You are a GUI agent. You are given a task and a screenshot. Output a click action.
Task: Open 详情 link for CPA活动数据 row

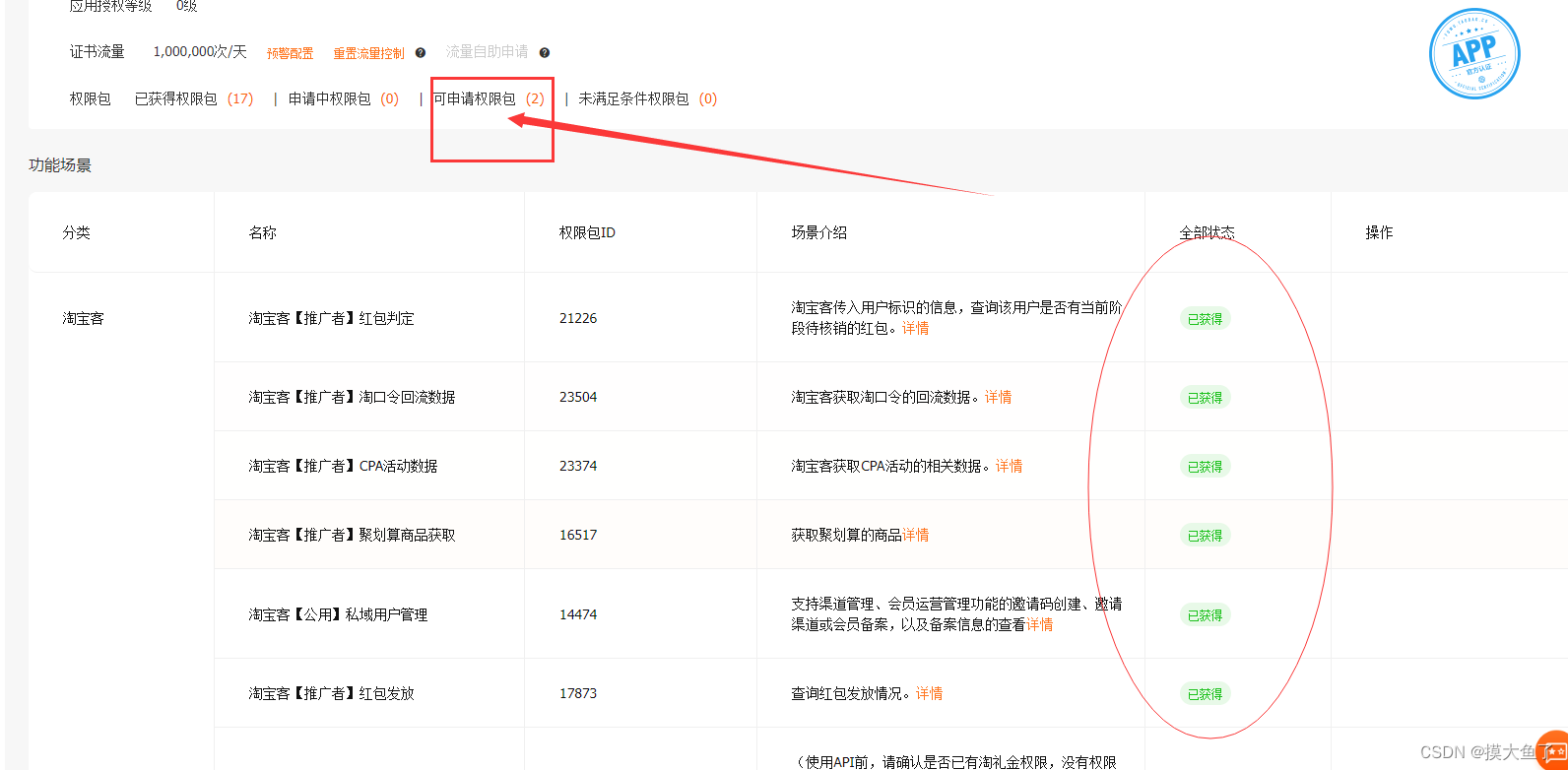pyautogui.click(x=1009, y=466)
